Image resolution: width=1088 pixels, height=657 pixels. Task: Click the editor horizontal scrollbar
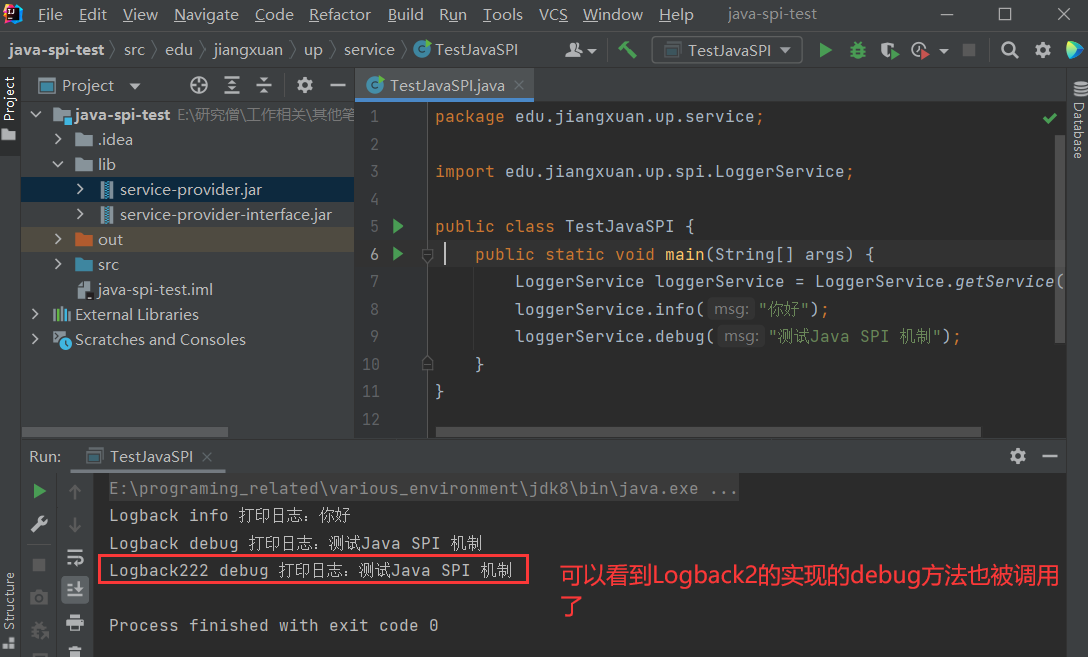tap(708, 432)
